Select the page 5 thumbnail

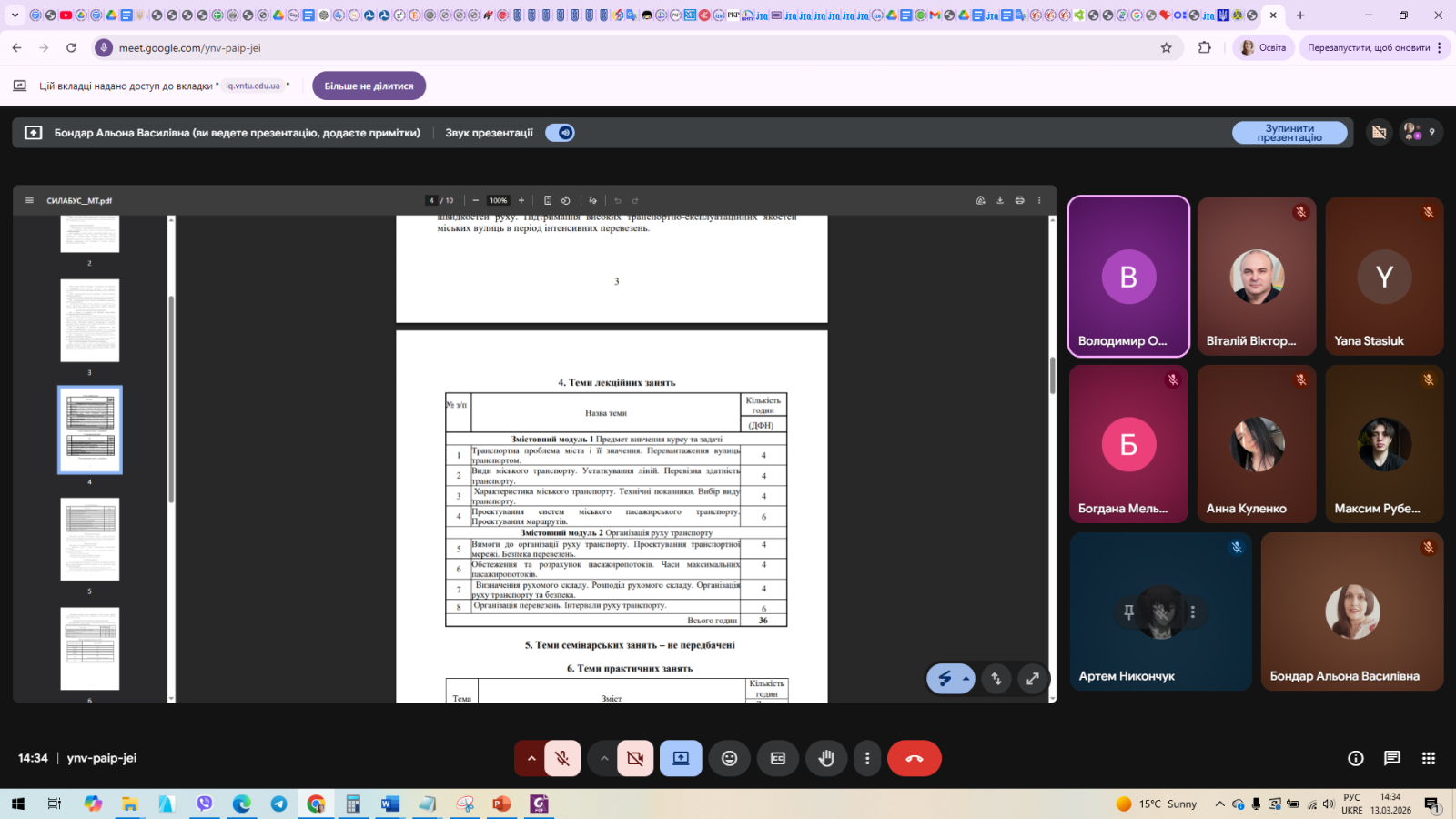pyautogui.click(x=89, y=539)
